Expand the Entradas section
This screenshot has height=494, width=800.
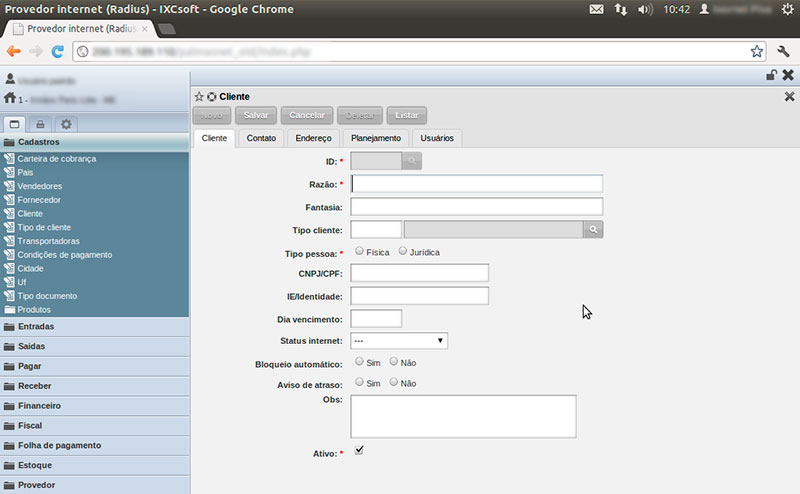(94, 326)
